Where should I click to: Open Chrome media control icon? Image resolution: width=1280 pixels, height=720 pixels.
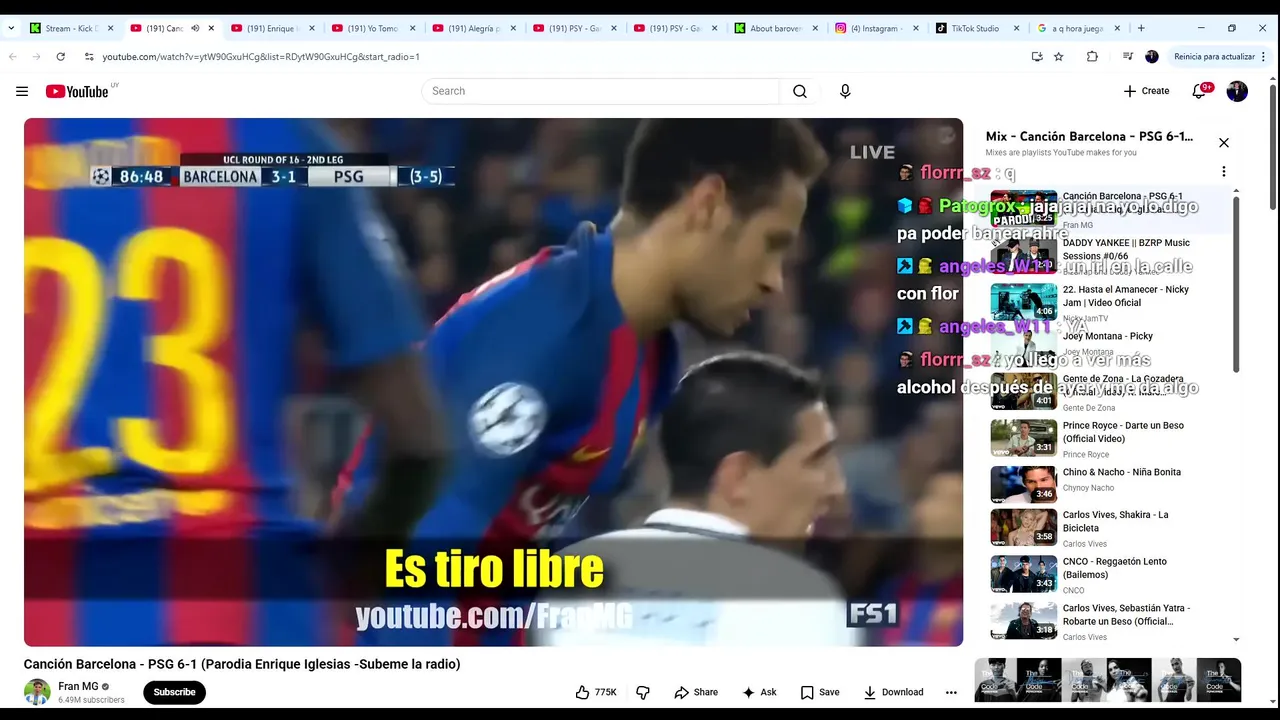tap(1128, 57)
